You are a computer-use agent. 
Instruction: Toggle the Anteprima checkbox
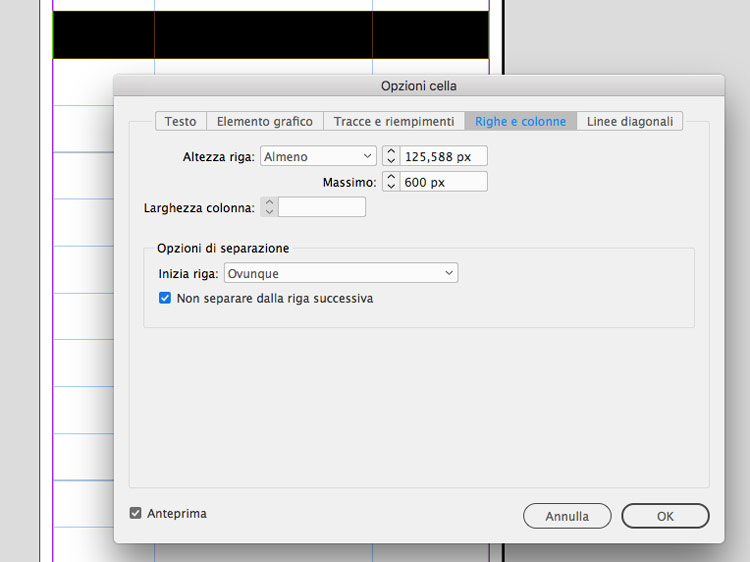click(135, 513)
